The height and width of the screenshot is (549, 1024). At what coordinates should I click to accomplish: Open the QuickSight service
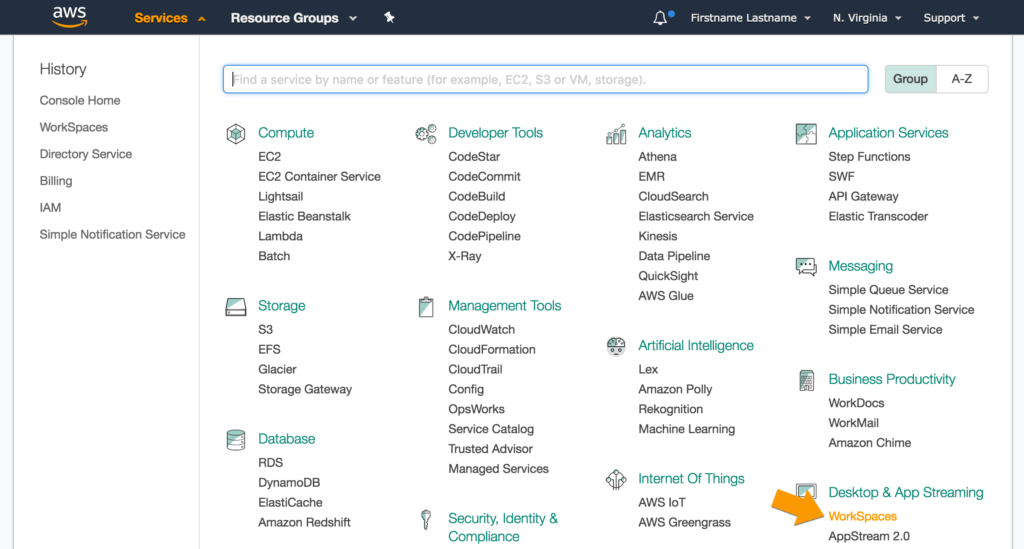(667, 276)
